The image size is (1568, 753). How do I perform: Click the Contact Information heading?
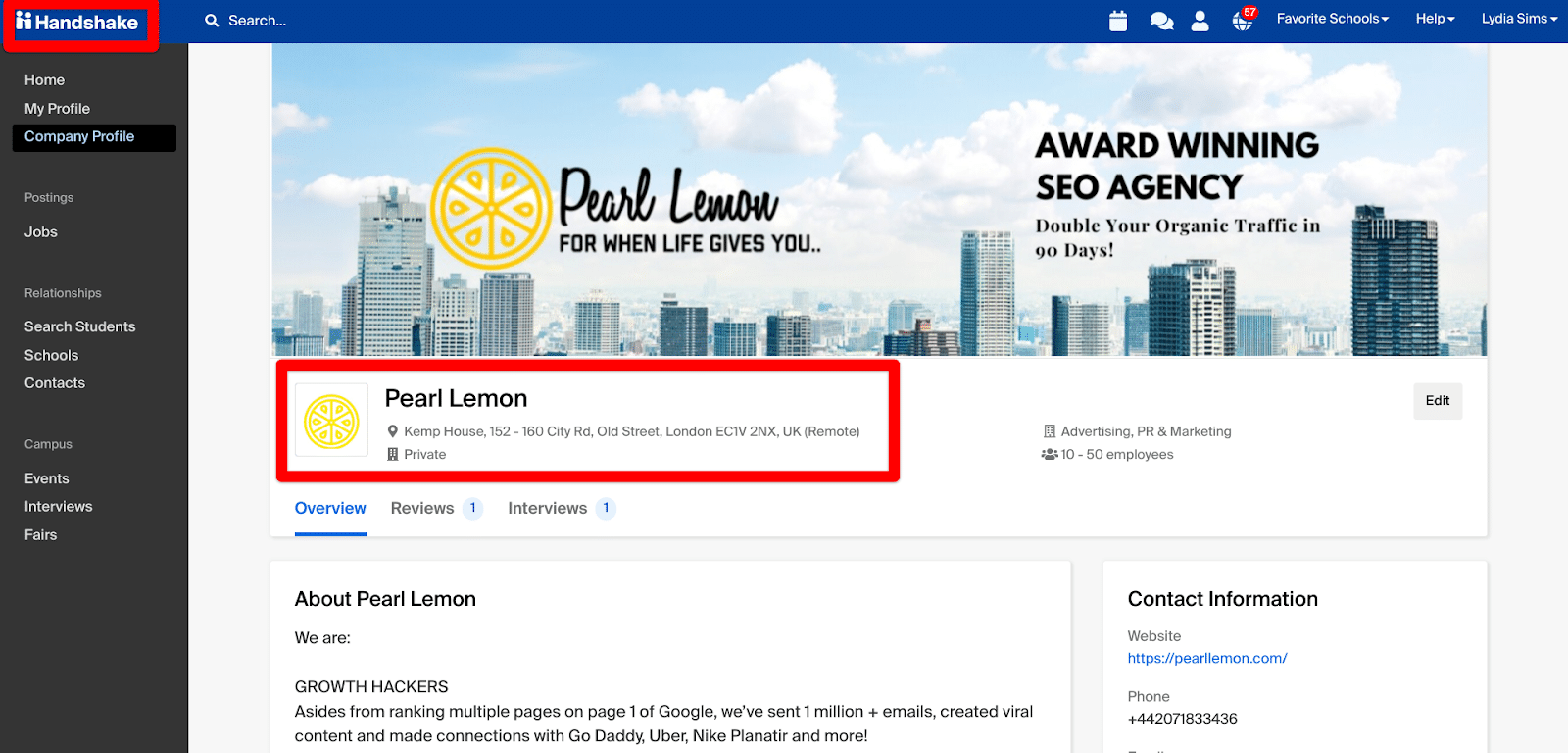(1223, 599)
